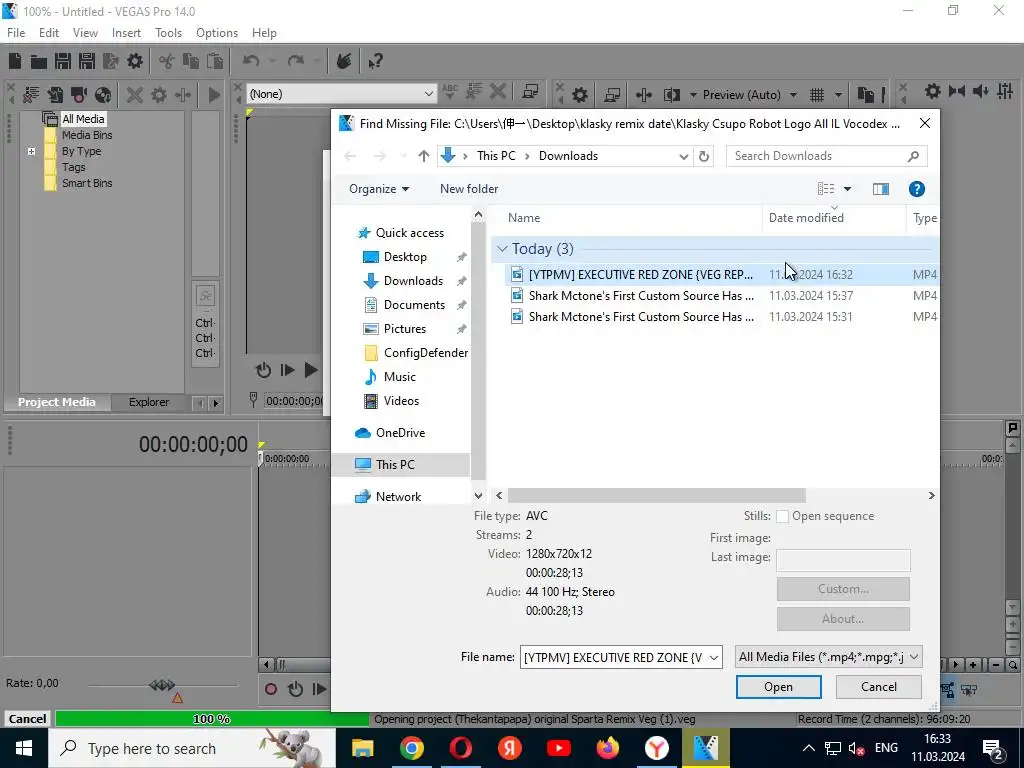The image size is (1024, 768).
Task: Toggle the preview pane icon in file dialog
Action: (880, 189)
